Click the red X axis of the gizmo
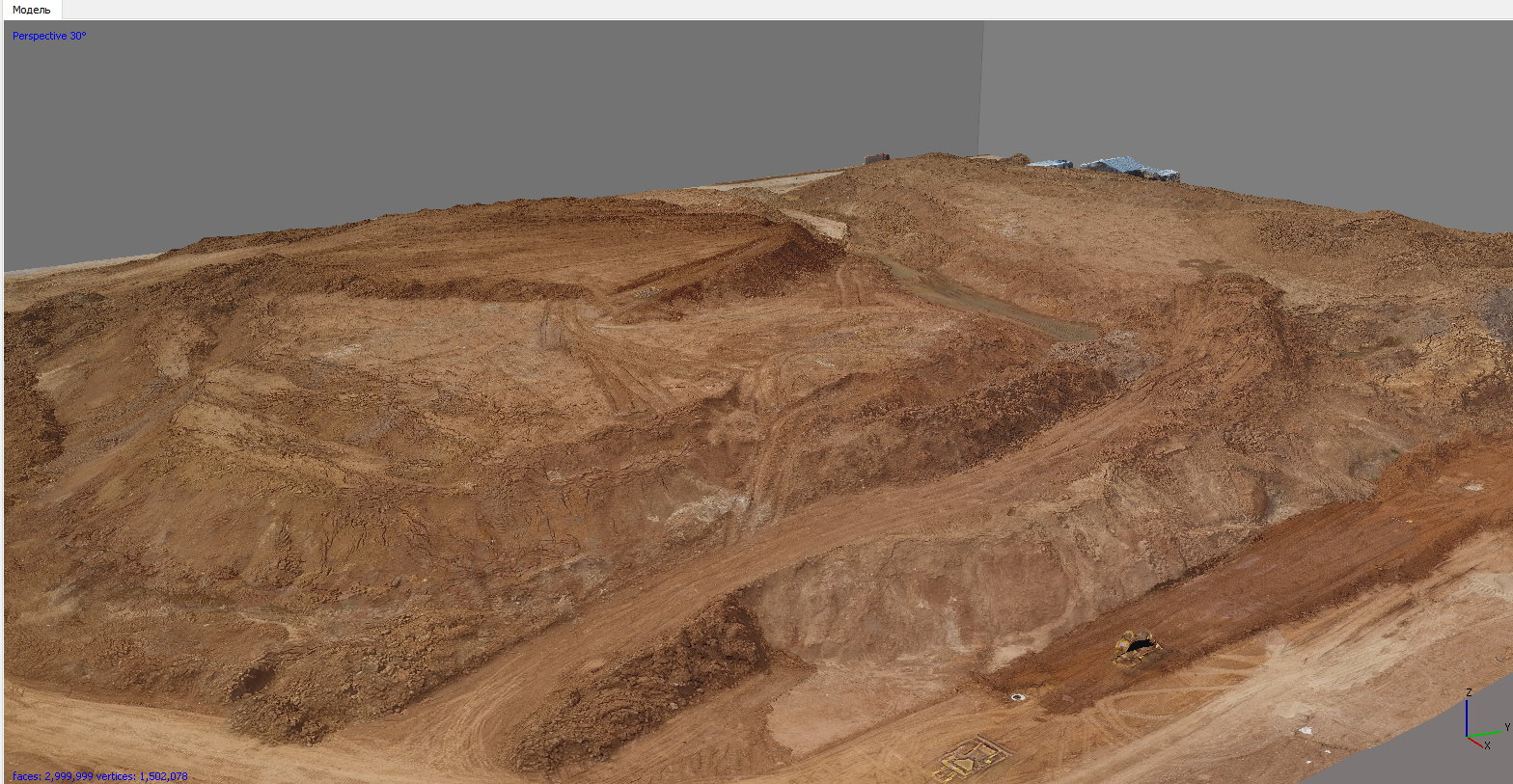Viewport: 1513px width, 784px height. click(x=1477, y=742)
